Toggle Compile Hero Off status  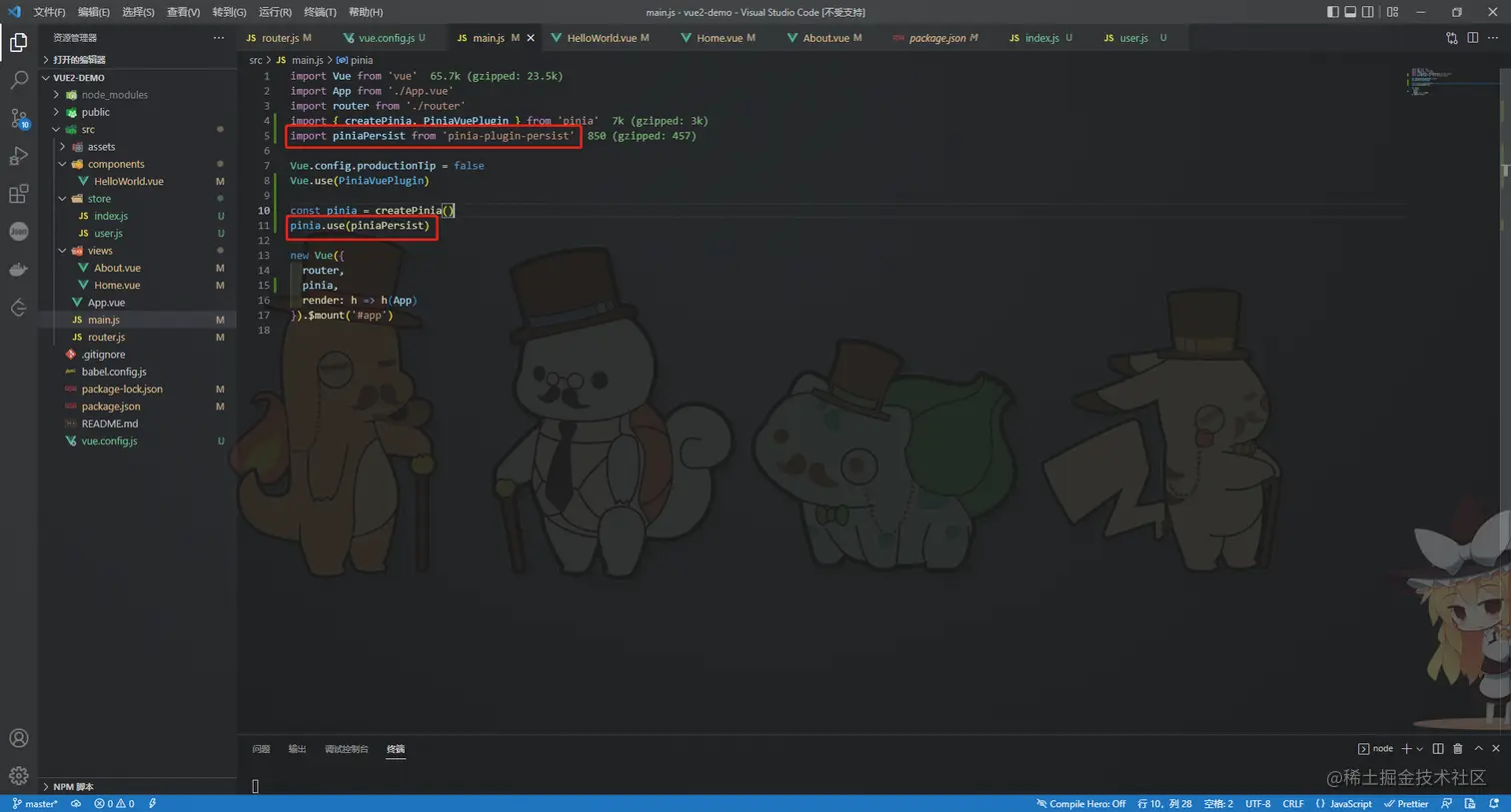point(1081,803)
